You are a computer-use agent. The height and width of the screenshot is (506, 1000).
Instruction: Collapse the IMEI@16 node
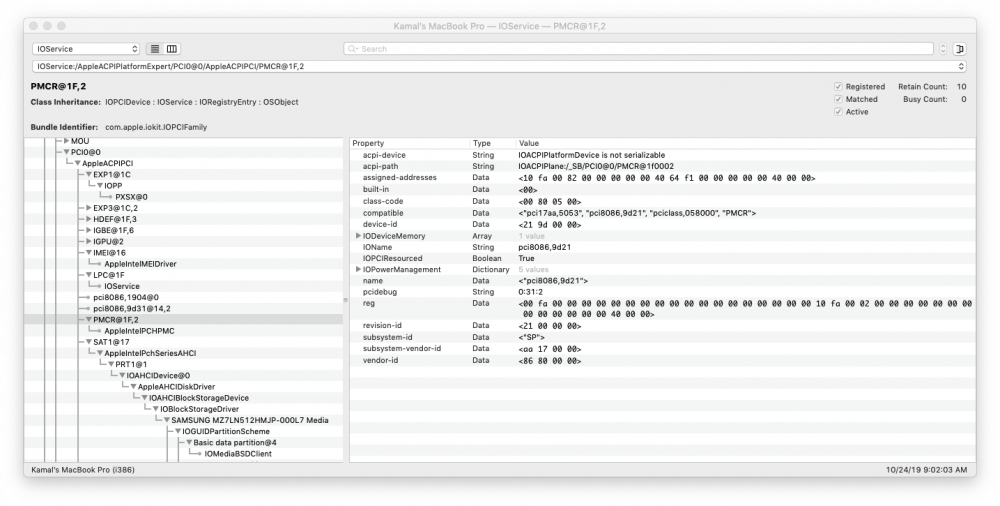(89, 253)
